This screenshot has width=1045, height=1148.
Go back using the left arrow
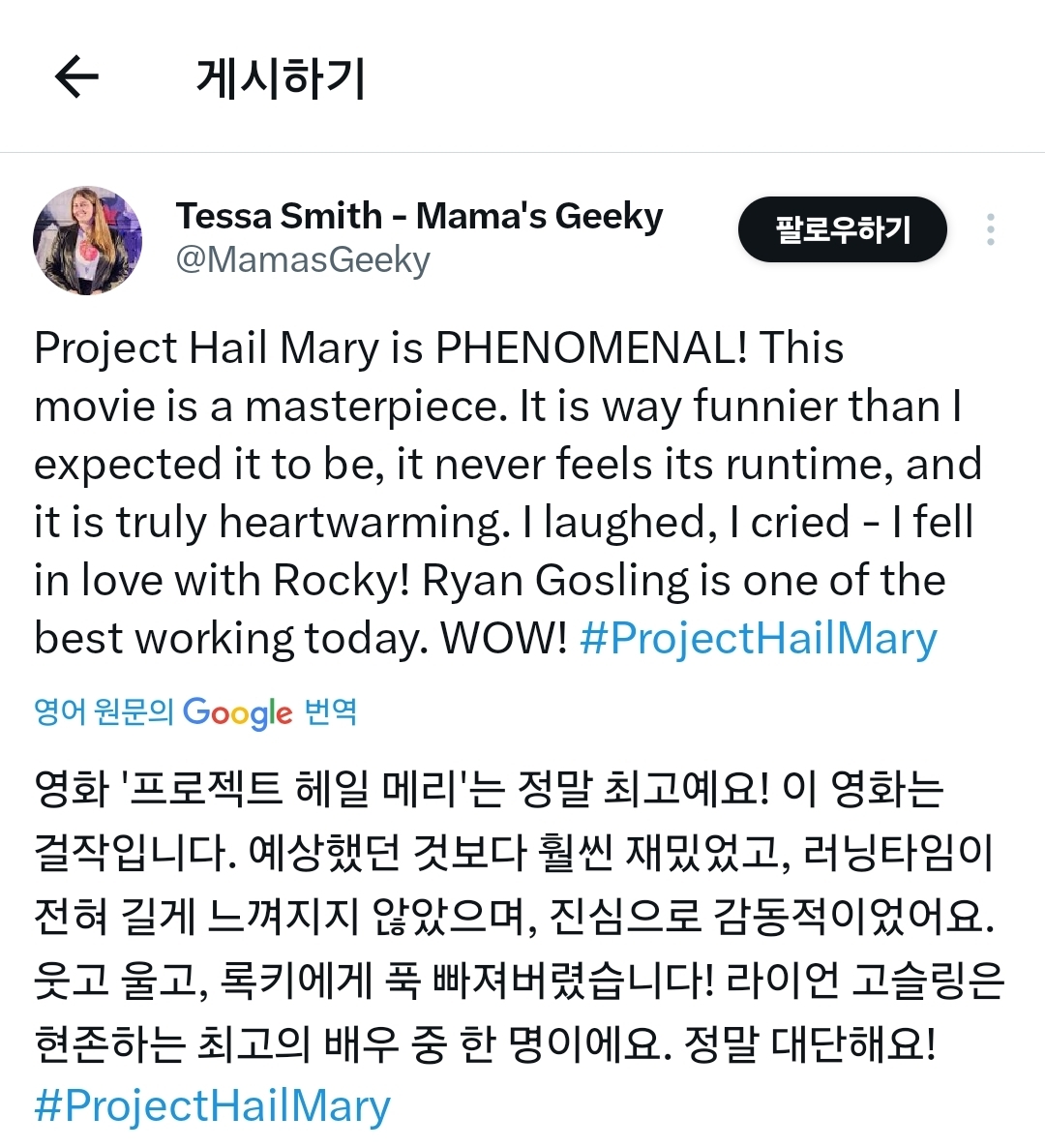click(x=76, y=77)
